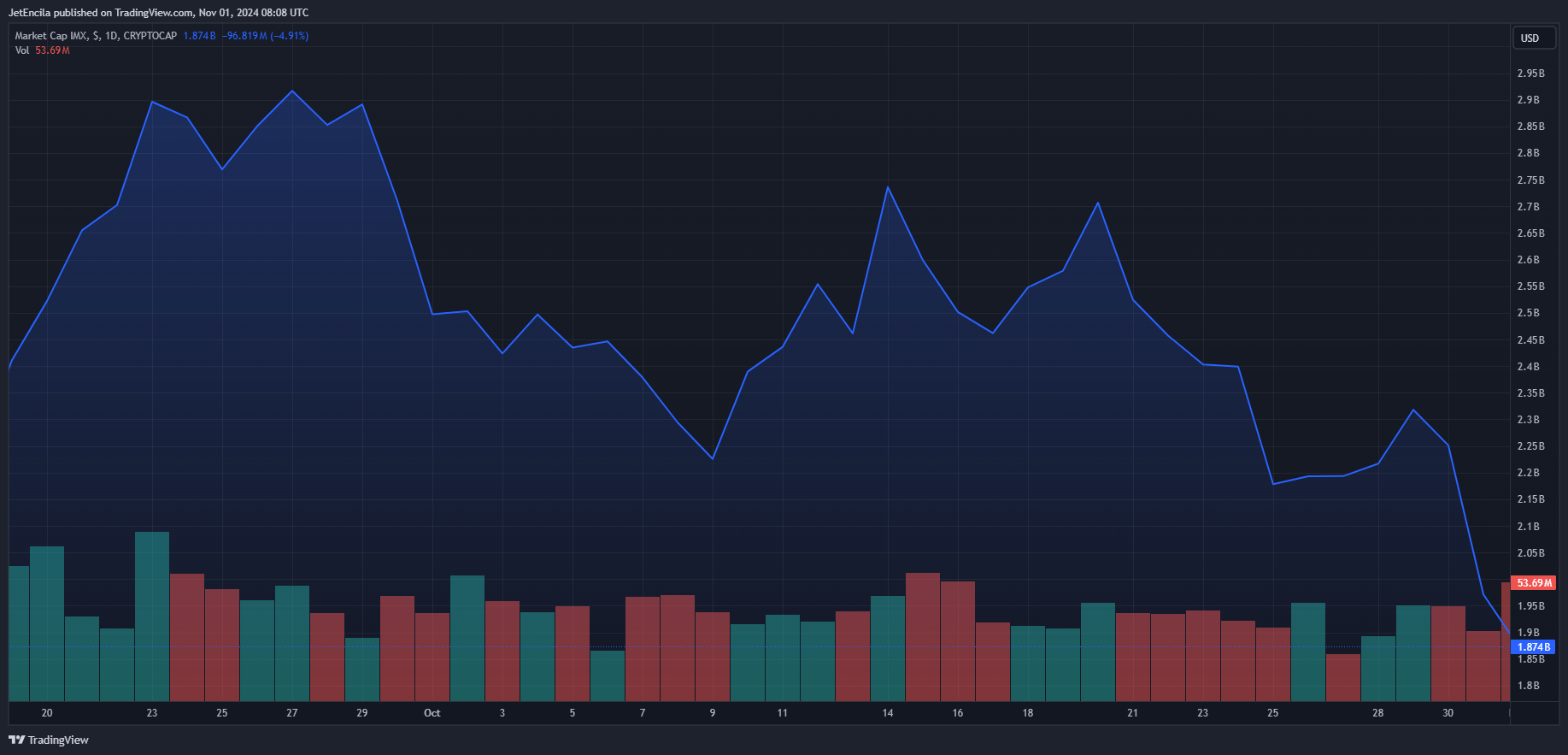
Task: Click the 2.8B price axis label
Action: pyautogui.click(x=1528, y=153)
